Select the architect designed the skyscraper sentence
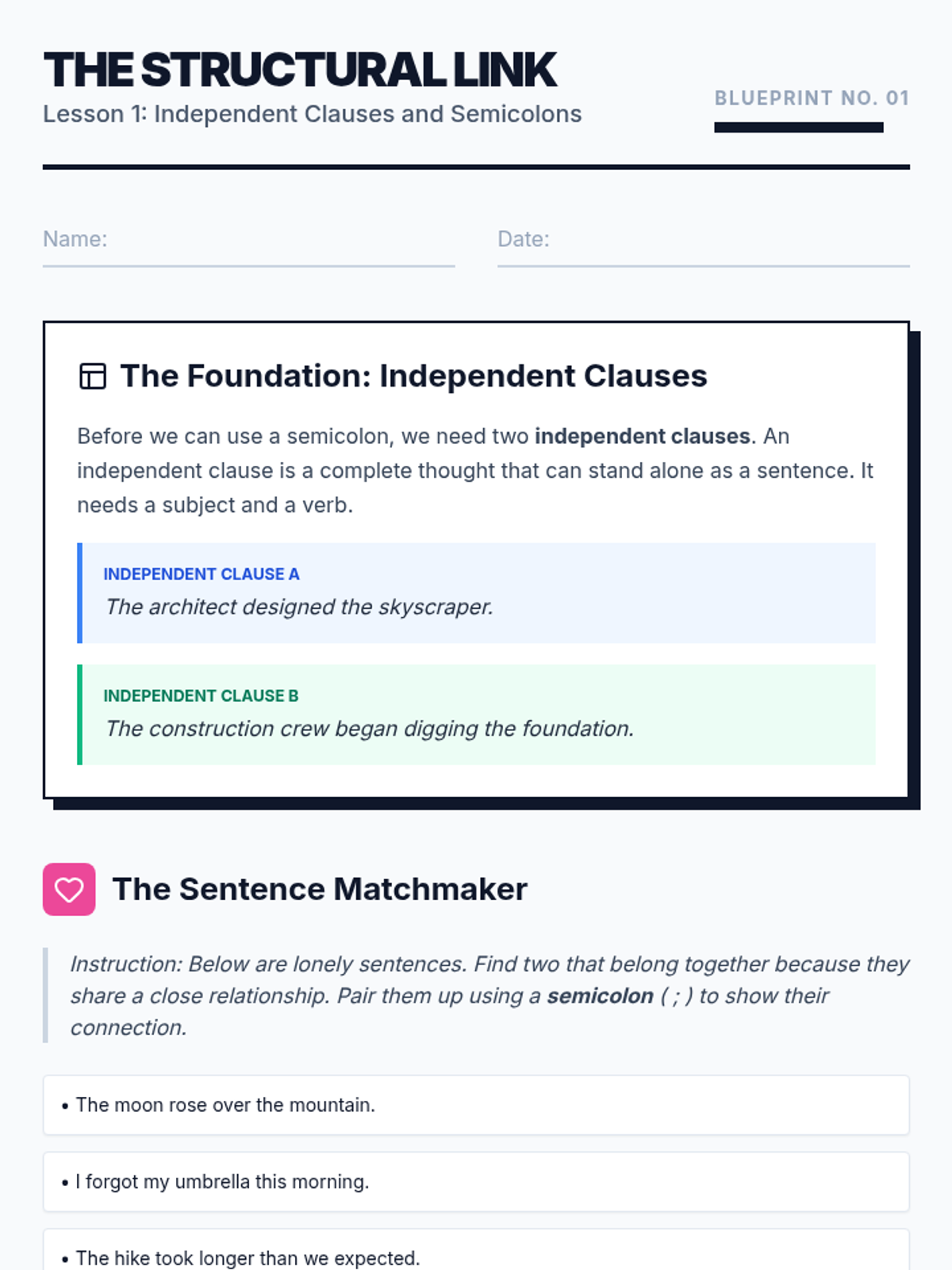 coord(299,607)
